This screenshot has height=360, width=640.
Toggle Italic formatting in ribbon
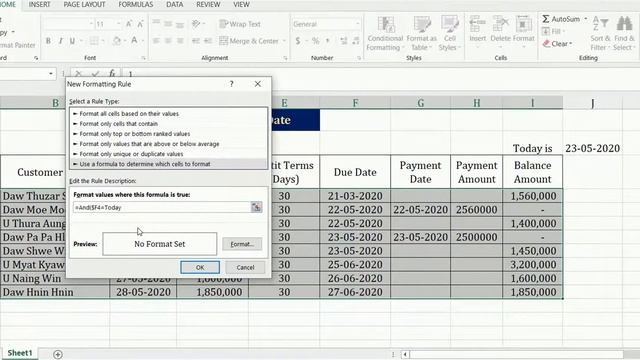click(x=60, y=41)
